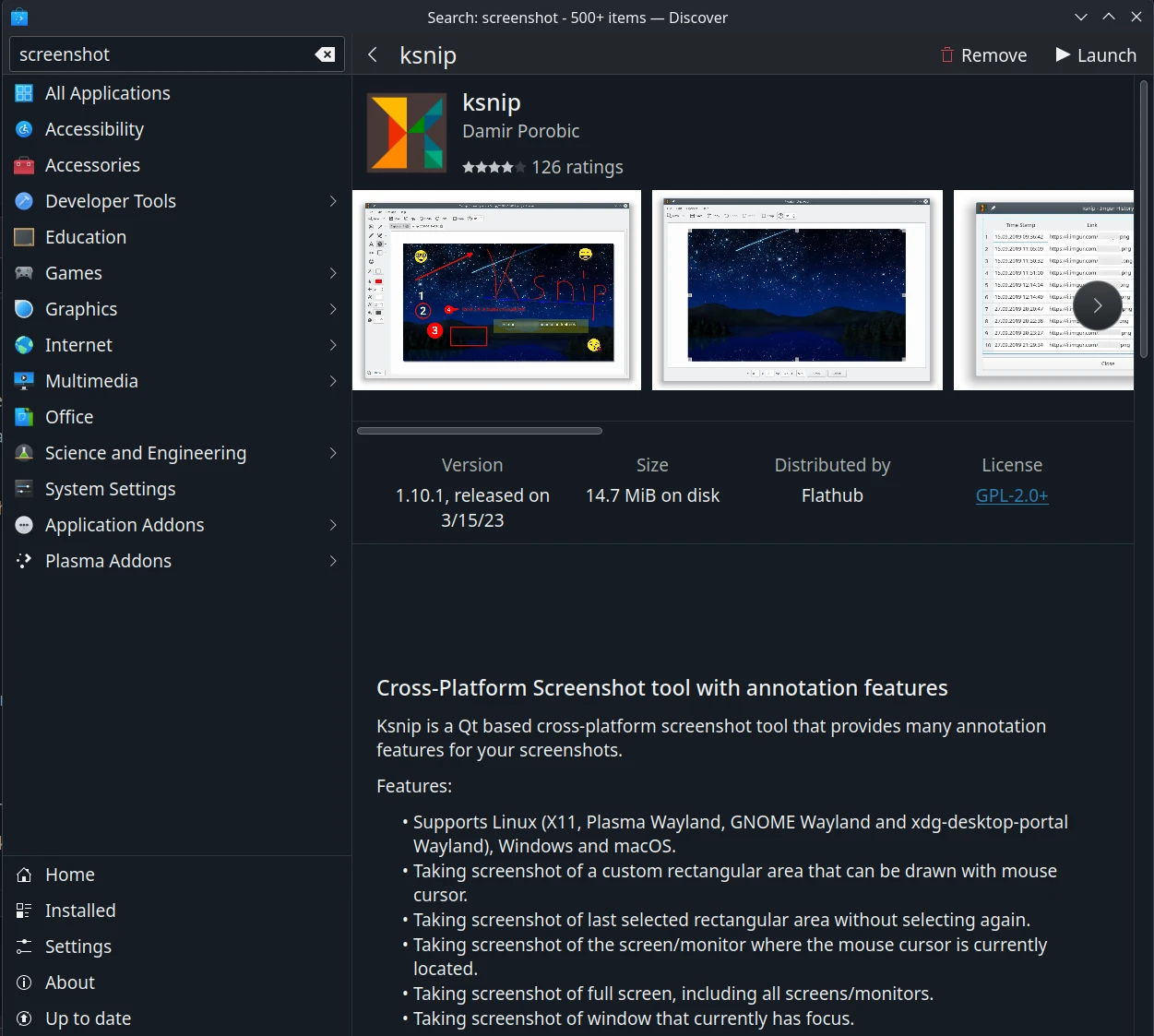The image size is (1154, 1036).
Task: Expand the Graphics subcategories
Action: (x=333, y=309)
